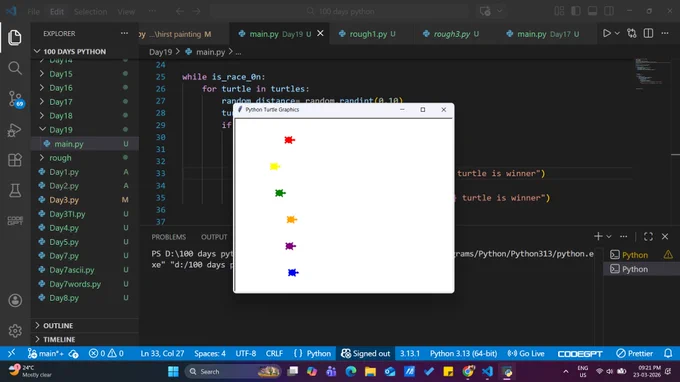Open the Search view in activity bar
Image resolution: width=680 pixels, height=382 pixels.
click(x=15, y=68)
